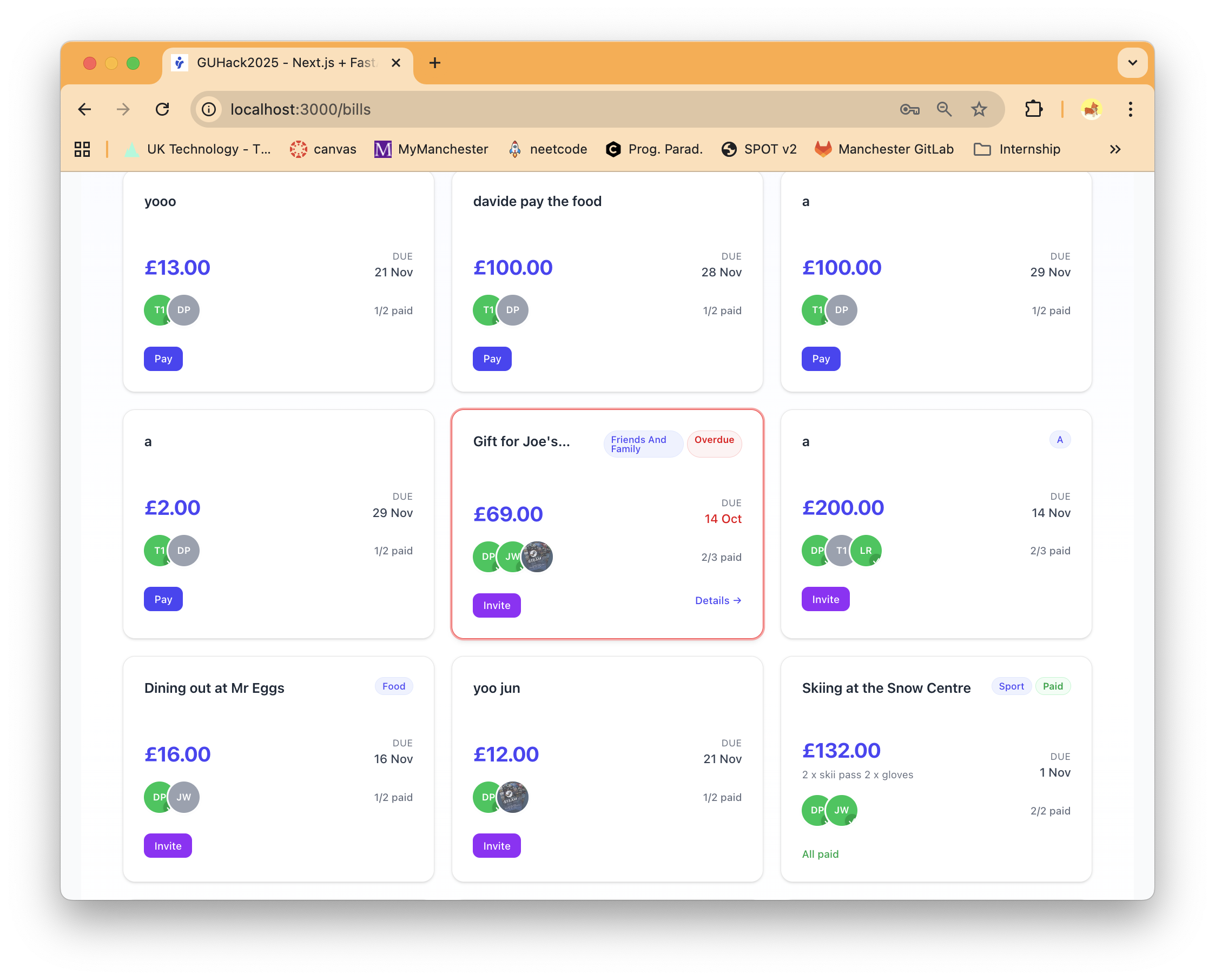This screenshot has width=1215, height=980.
Task: Click Pay on the yooo bill
Action: 163,359
